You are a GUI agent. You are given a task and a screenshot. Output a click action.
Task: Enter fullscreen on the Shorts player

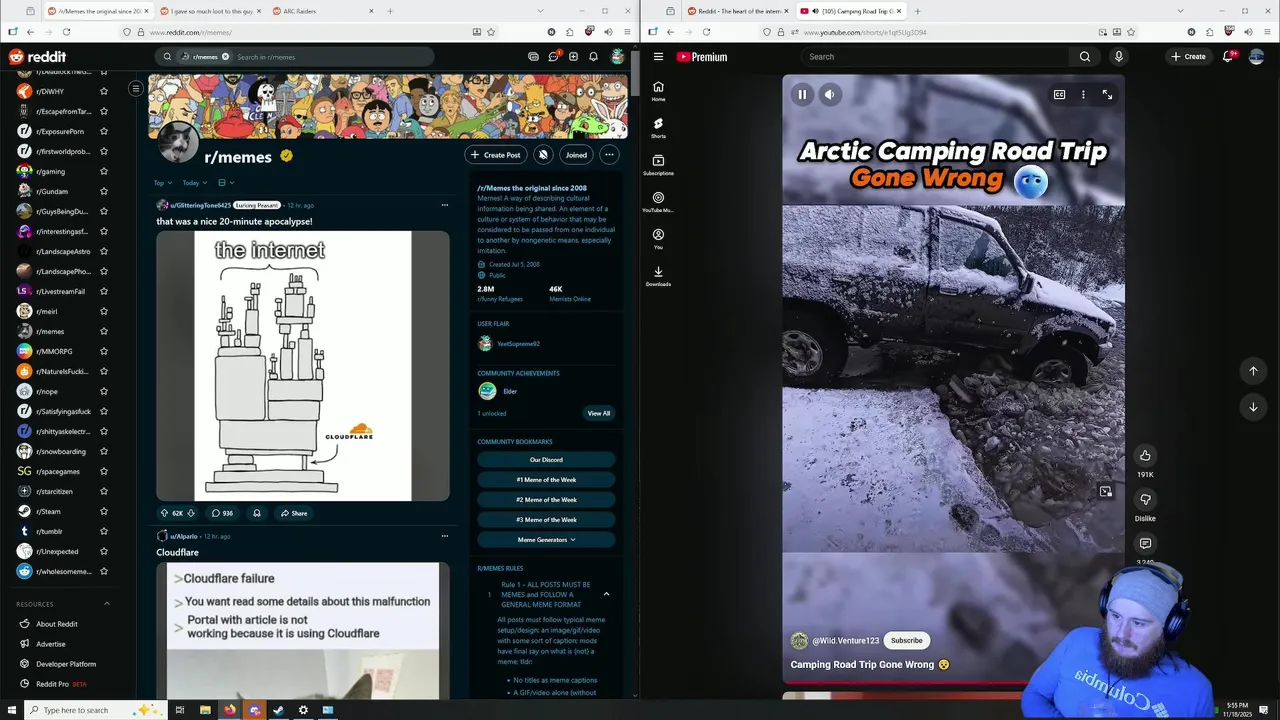(1107, 95)
